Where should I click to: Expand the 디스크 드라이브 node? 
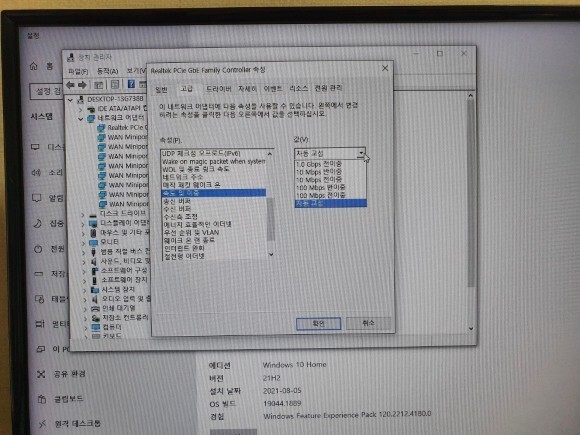(x=83, y=214)
